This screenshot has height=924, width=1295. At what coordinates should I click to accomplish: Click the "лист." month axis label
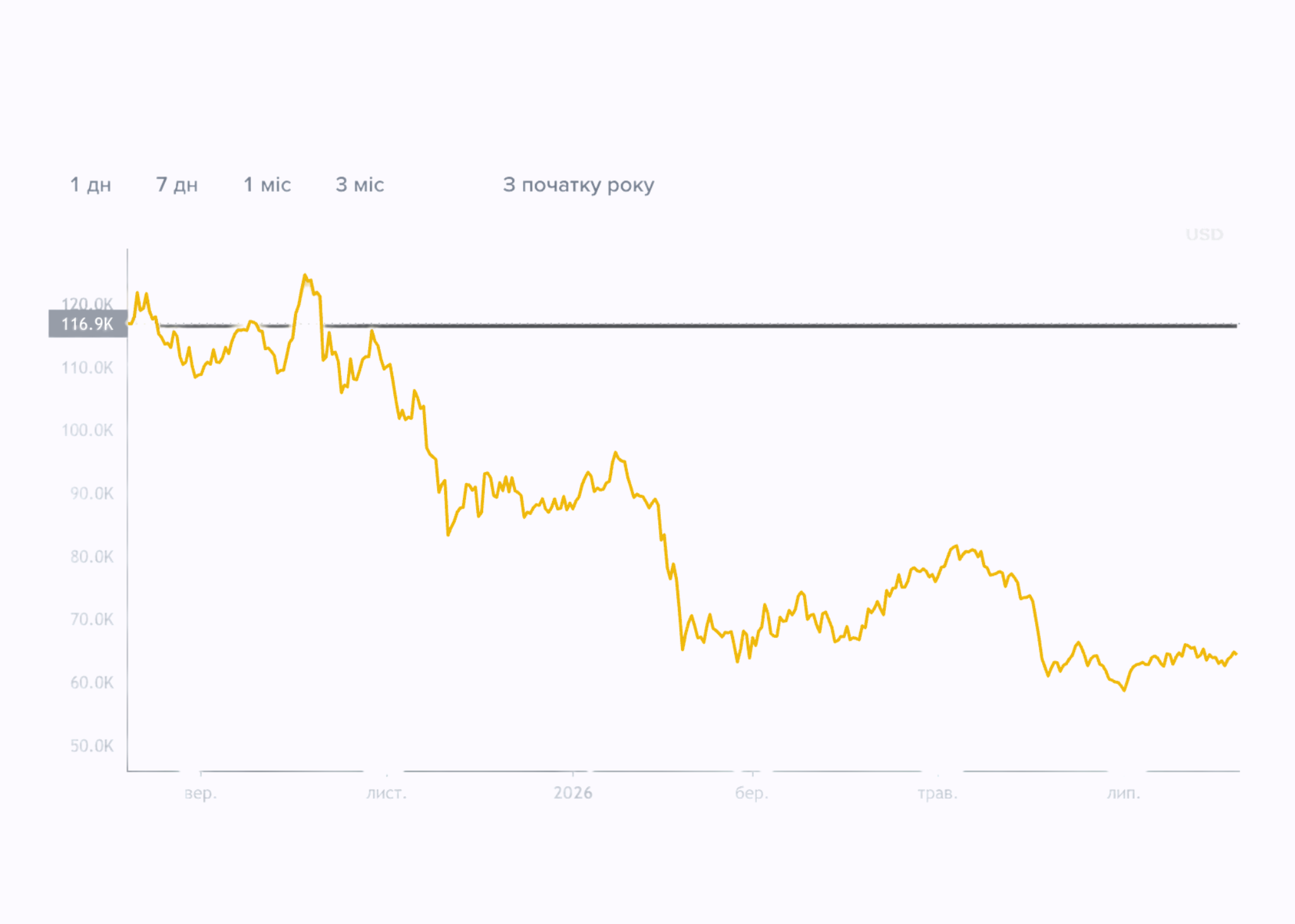click(386, 793)
